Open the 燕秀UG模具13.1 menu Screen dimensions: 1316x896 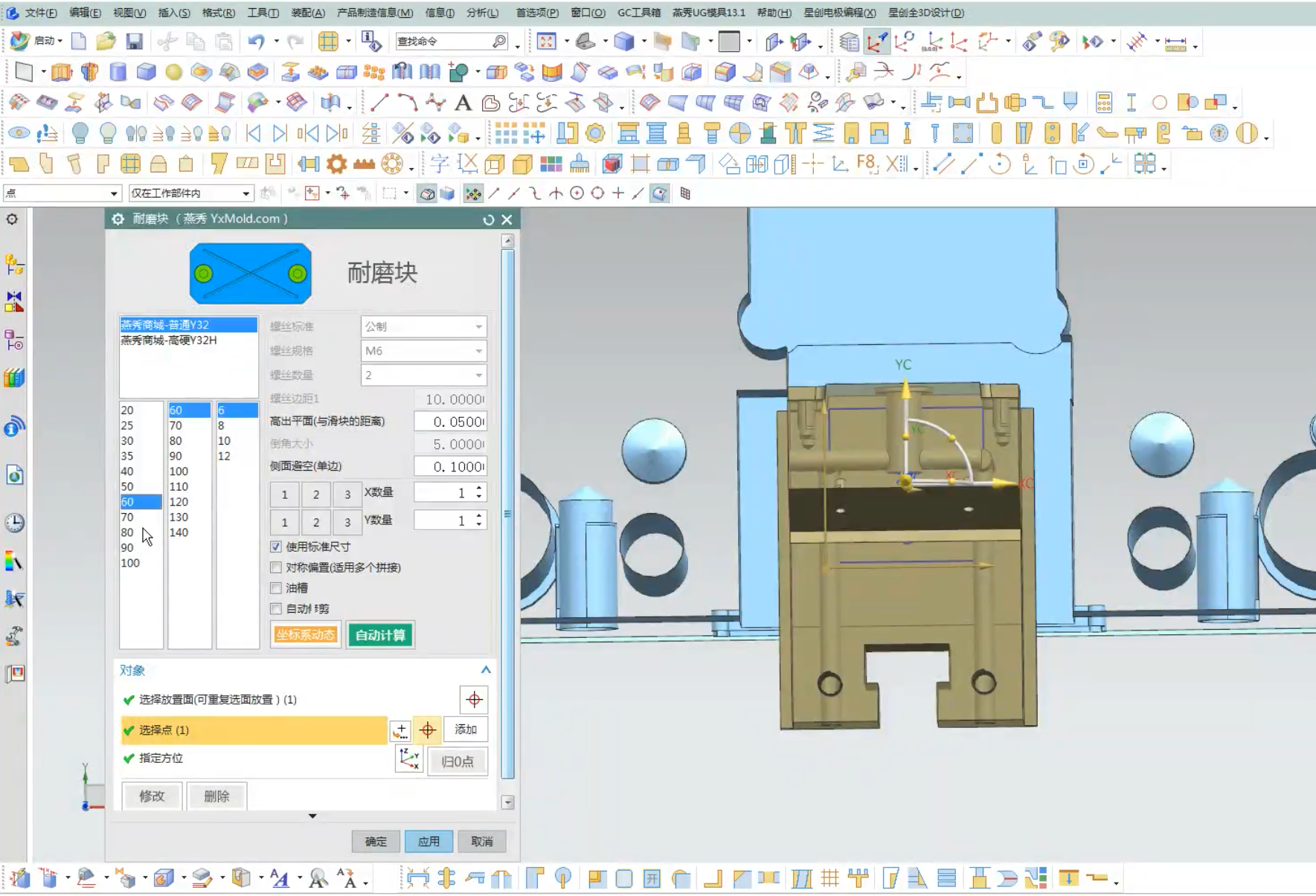pyautogui.click(x=708, y=13)
